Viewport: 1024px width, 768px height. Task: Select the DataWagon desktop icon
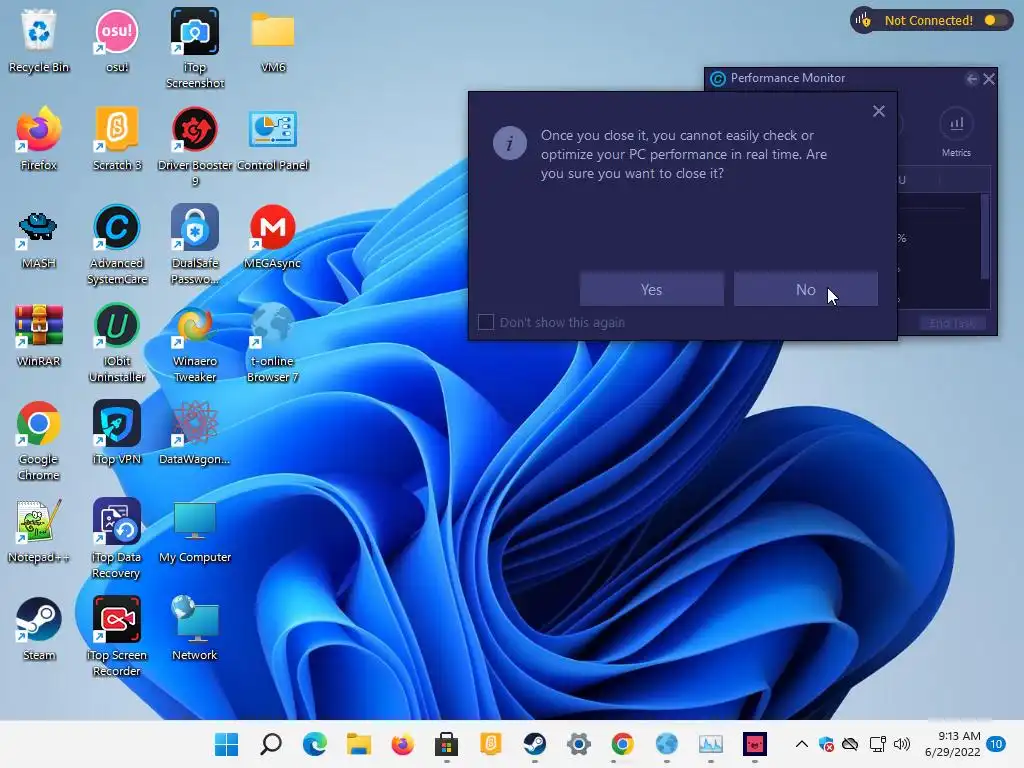tap(195, 433)
